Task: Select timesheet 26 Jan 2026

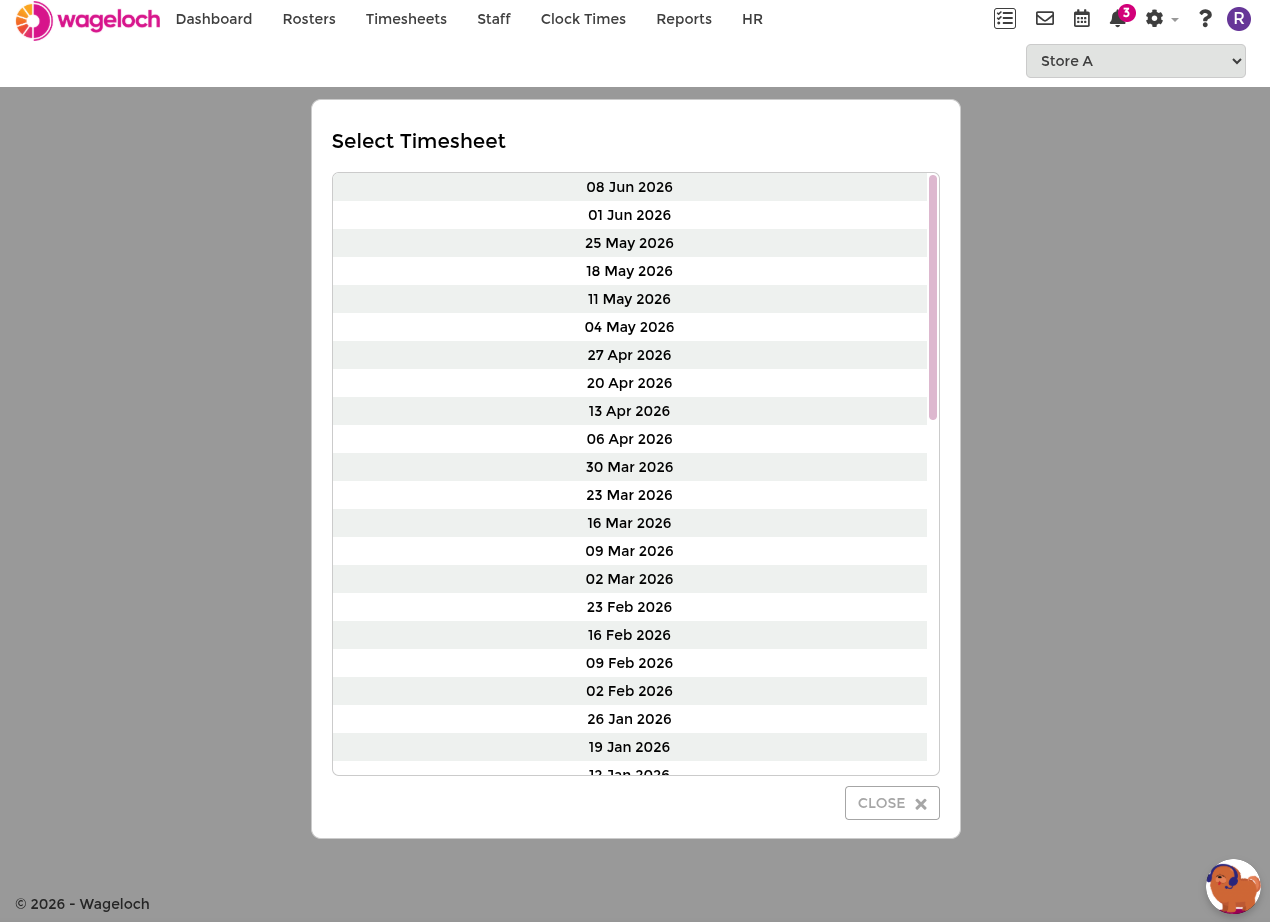Action: pyautogui.click(x=630, y=719)
